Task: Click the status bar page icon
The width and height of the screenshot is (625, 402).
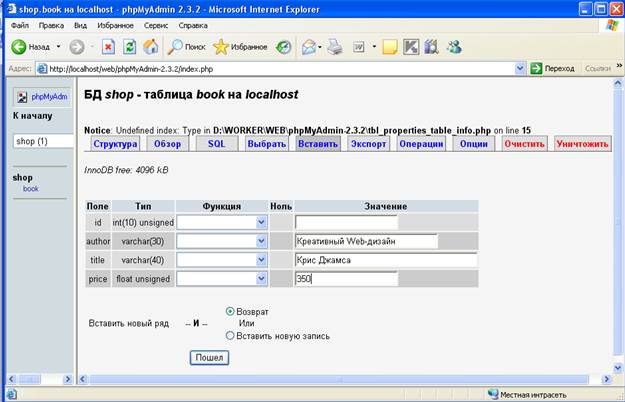Action: coord(12,394)
